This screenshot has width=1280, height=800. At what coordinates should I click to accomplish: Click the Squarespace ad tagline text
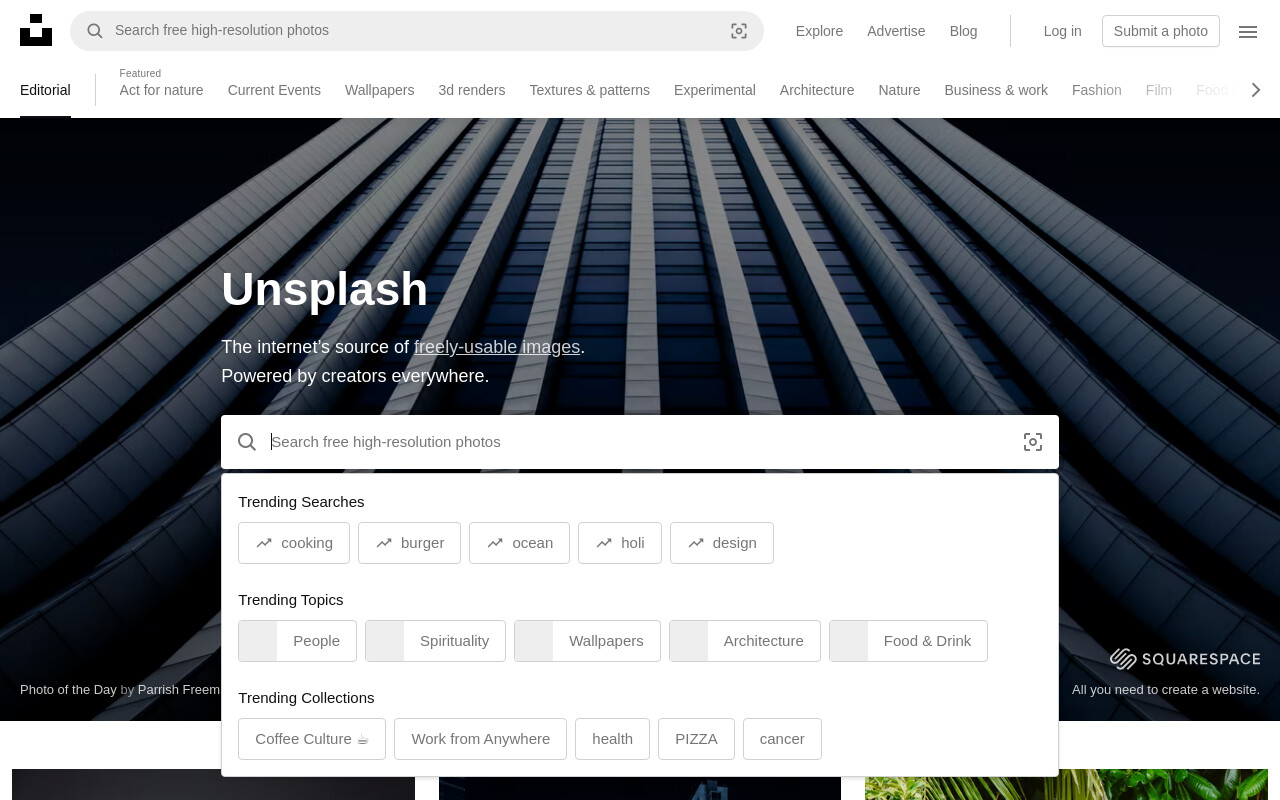1166,689
